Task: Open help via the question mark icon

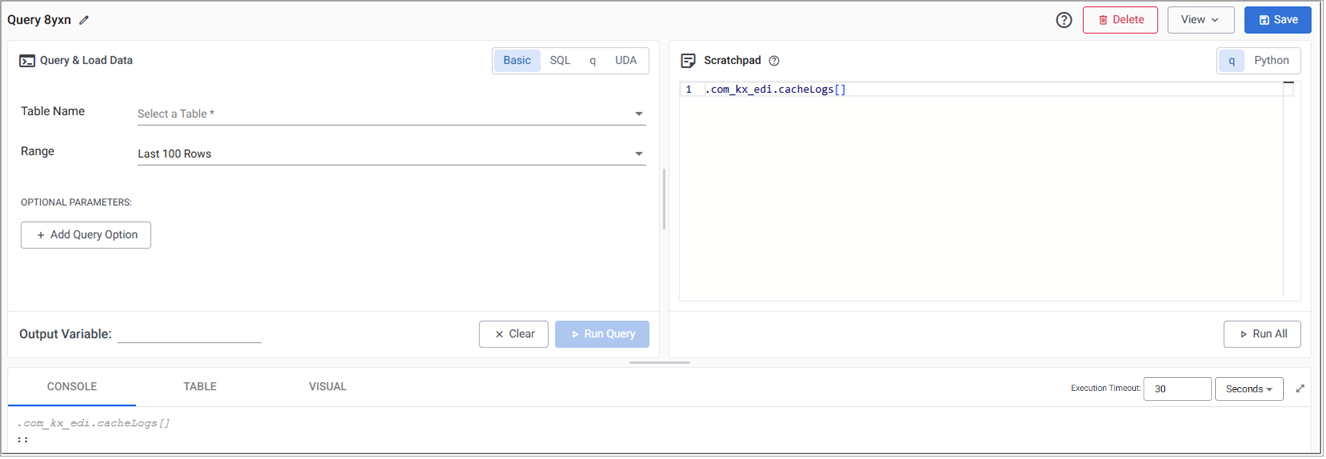Action: click(x=1064, y=20)
